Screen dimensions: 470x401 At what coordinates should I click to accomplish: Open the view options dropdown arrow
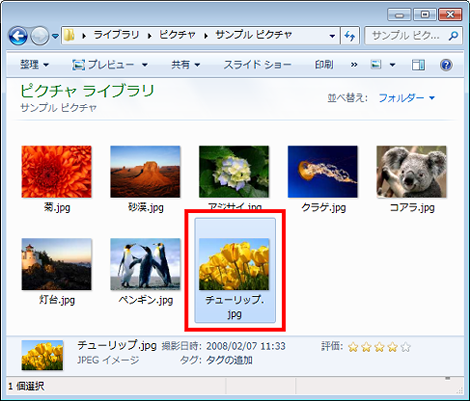tap(392, 65)
